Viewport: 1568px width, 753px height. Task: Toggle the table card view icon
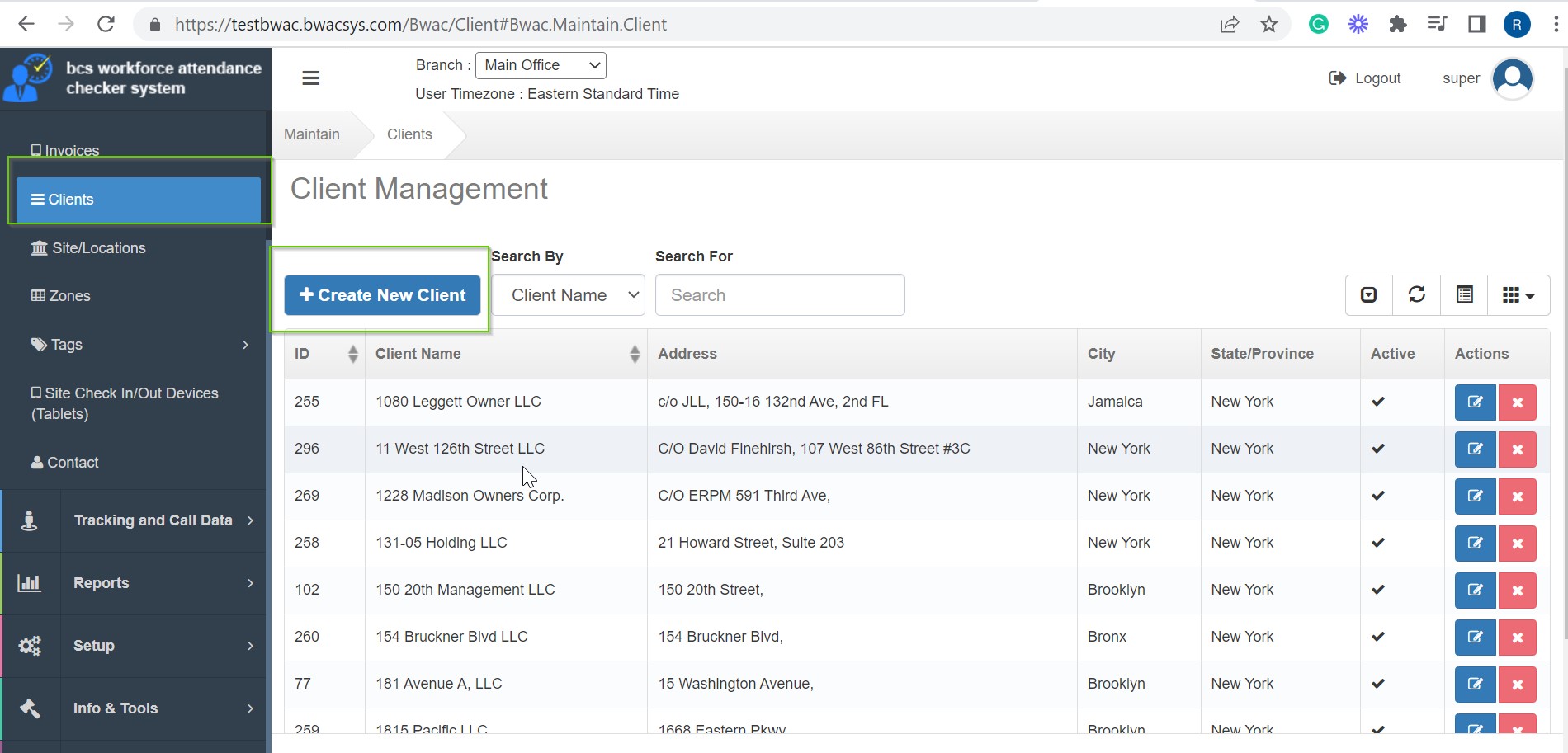[1464, 295]
